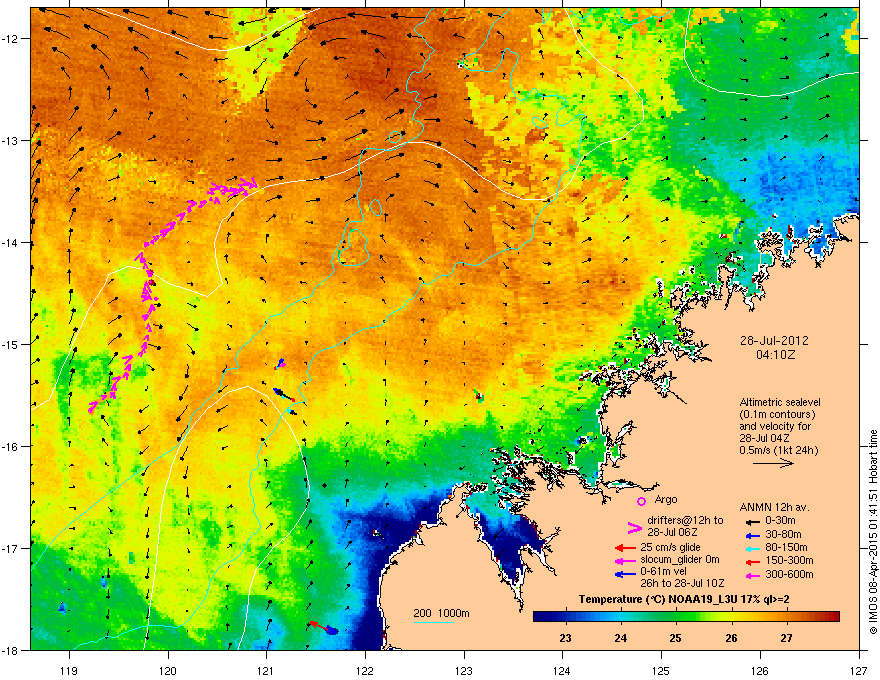Click the latitude axis label -12
Image resolution: width=880 pixels, height=680 pixels.
click(x=11, y=39)
